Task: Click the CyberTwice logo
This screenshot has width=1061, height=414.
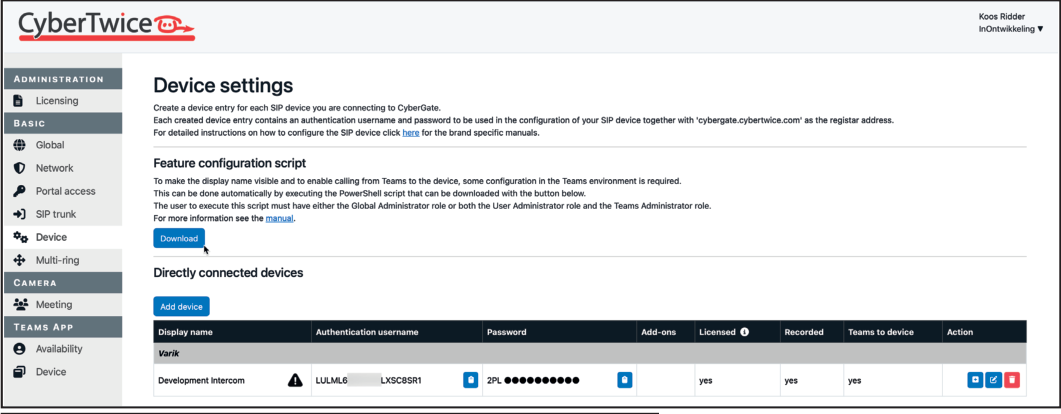Action: 107,26
